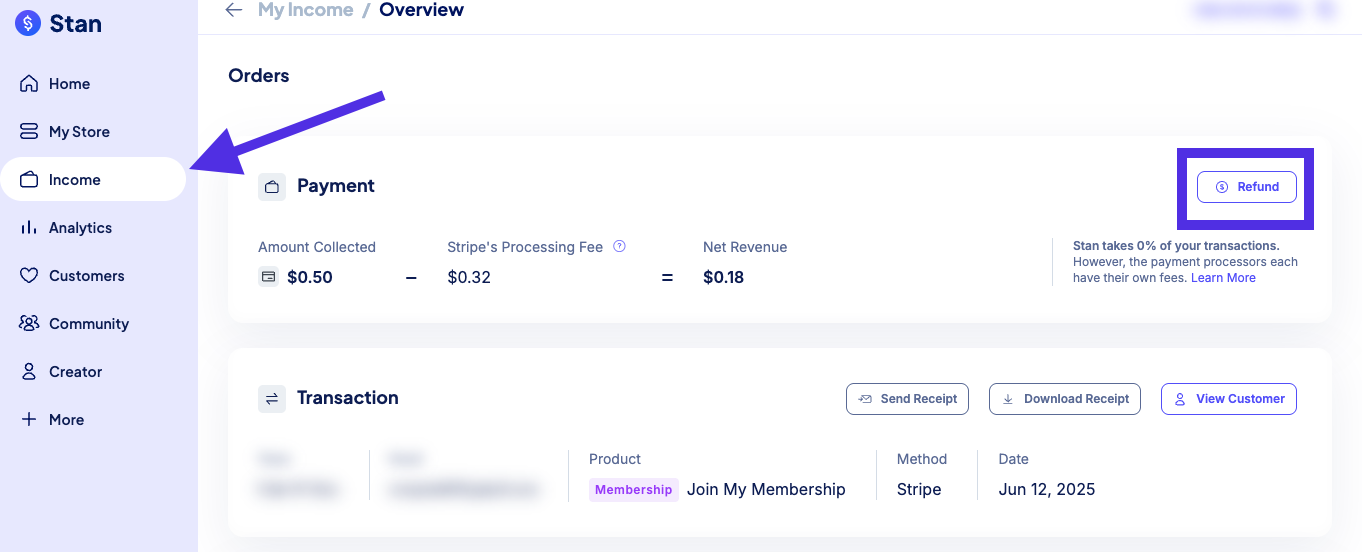Click the Analytics bar chart icon
1362x552 pixels.
coord(29,228)
